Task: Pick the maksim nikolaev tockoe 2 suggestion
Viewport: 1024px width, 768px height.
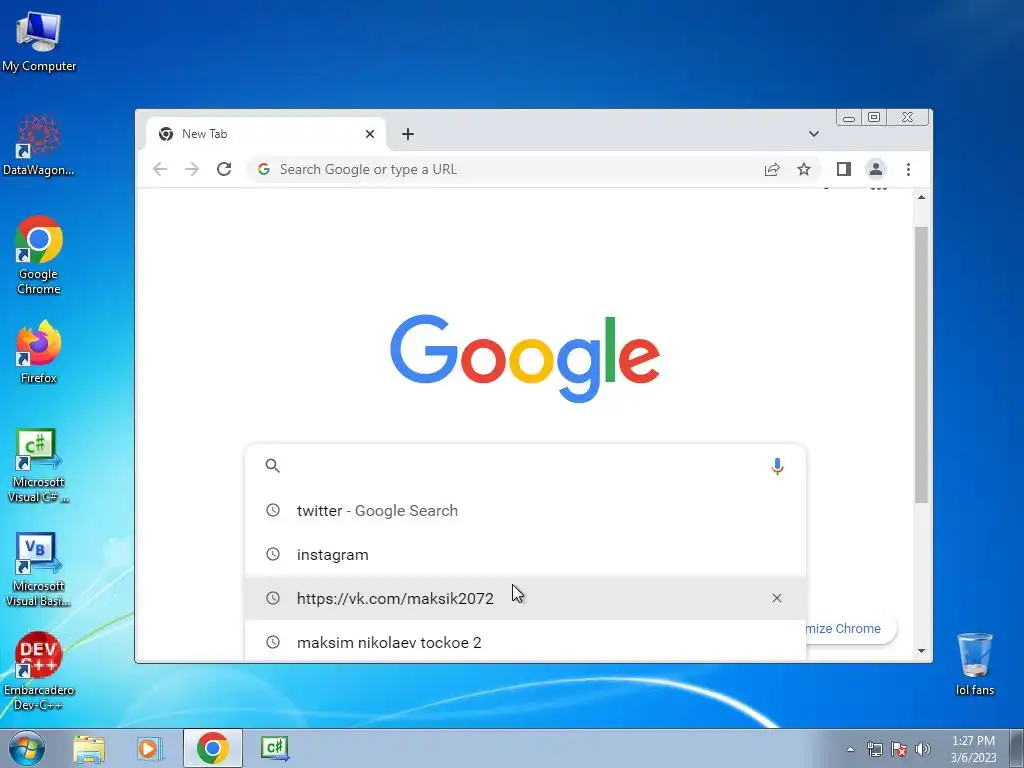Action: (x=526, y=642)
